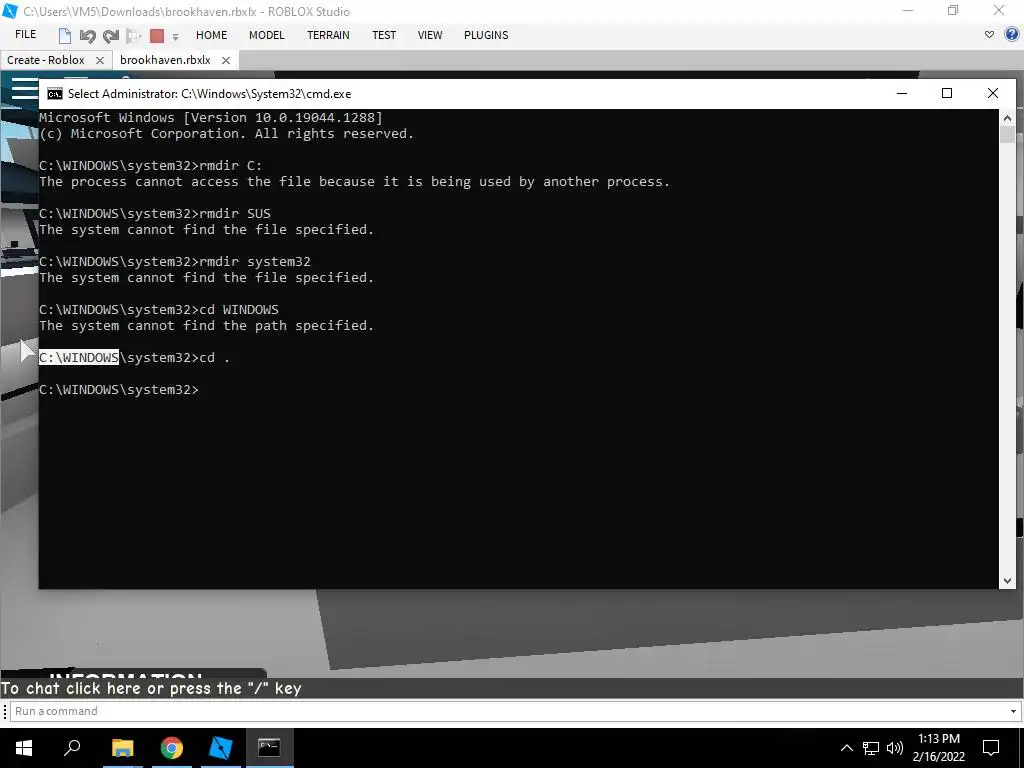Close the cmd.exe window
The image size is (1024, 768).
coord(993,93)
